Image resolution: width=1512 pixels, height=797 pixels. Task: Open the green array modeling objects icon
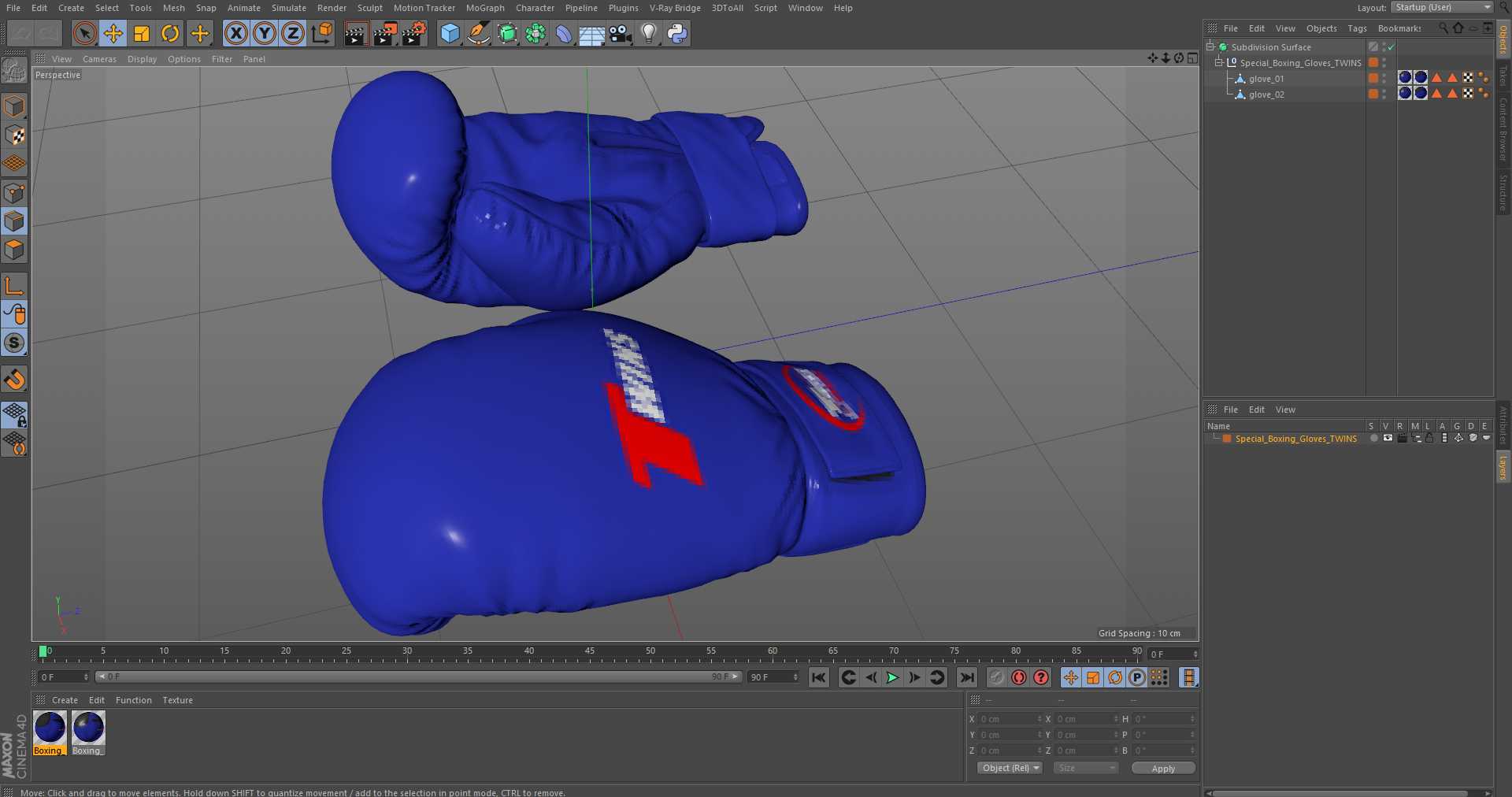click(x=535, y=33)
